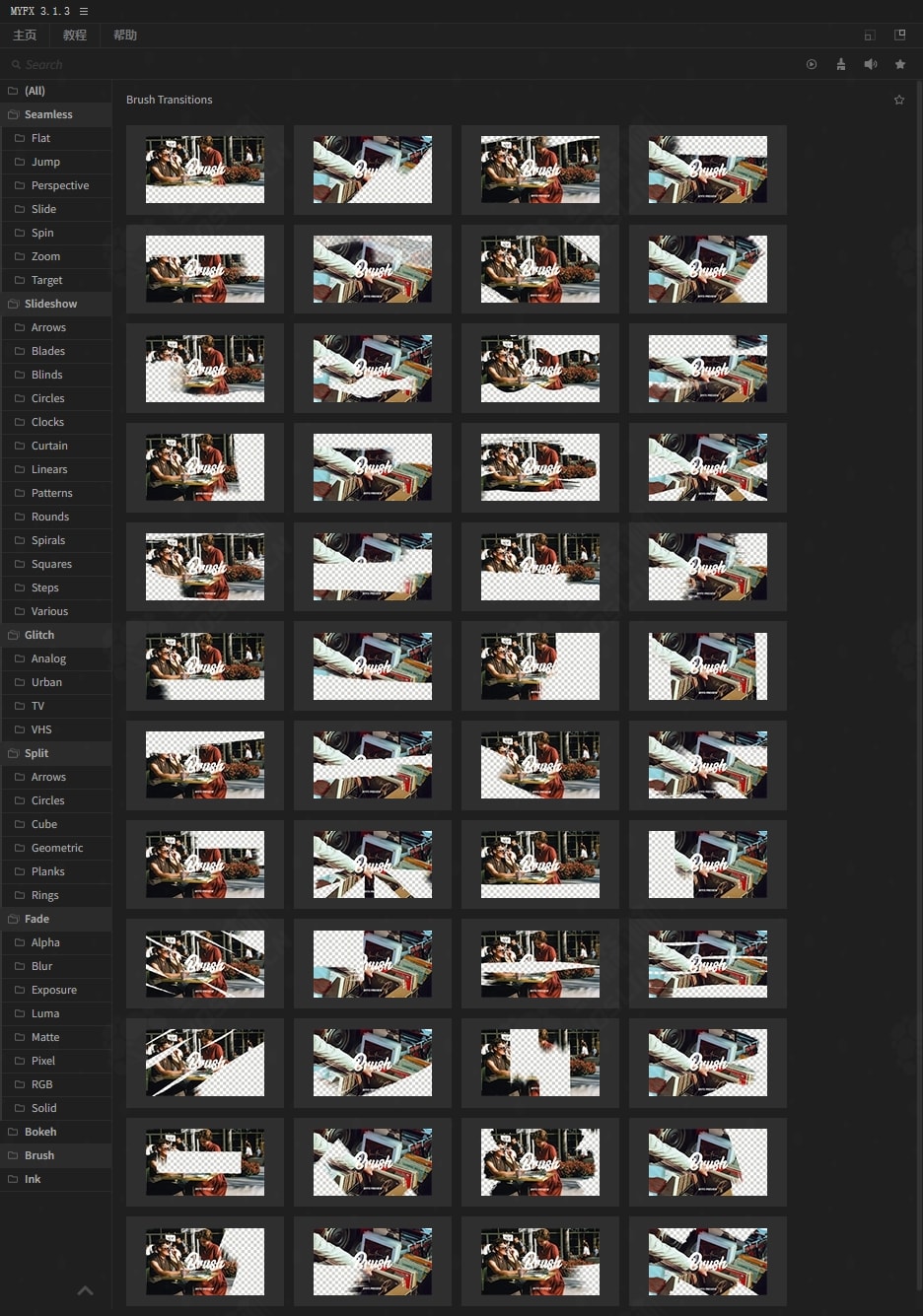This screenshot has height=1316, width=923.
Task: Collapse the Split folder
Action: pos(55,753)
